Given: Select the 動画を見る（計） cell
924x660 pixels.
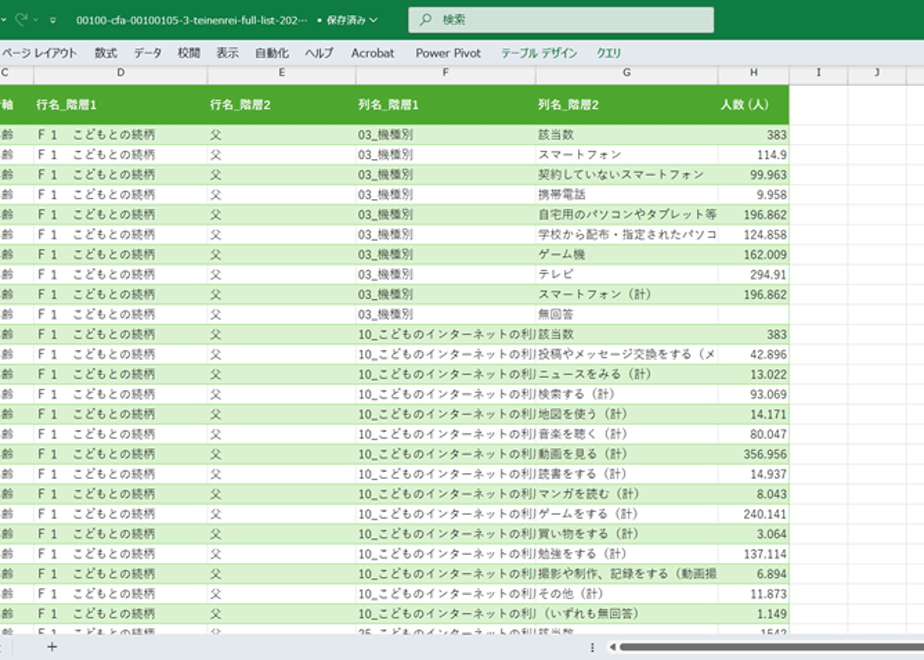Looking at the screenshot, I should 626,454.
